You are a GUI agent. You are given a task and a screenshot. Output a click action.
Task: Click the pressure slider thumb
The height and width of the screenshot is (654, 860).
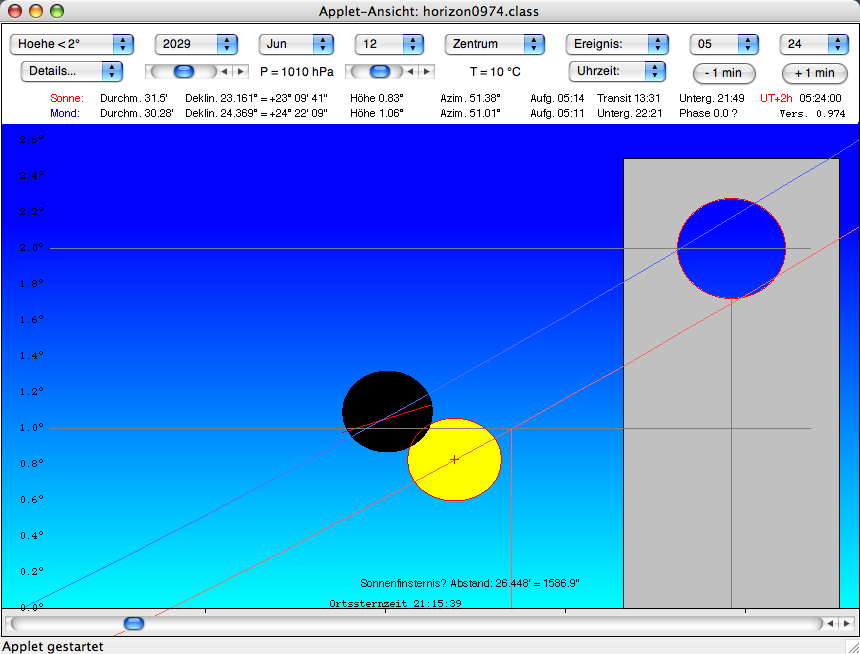coord(184,71)
